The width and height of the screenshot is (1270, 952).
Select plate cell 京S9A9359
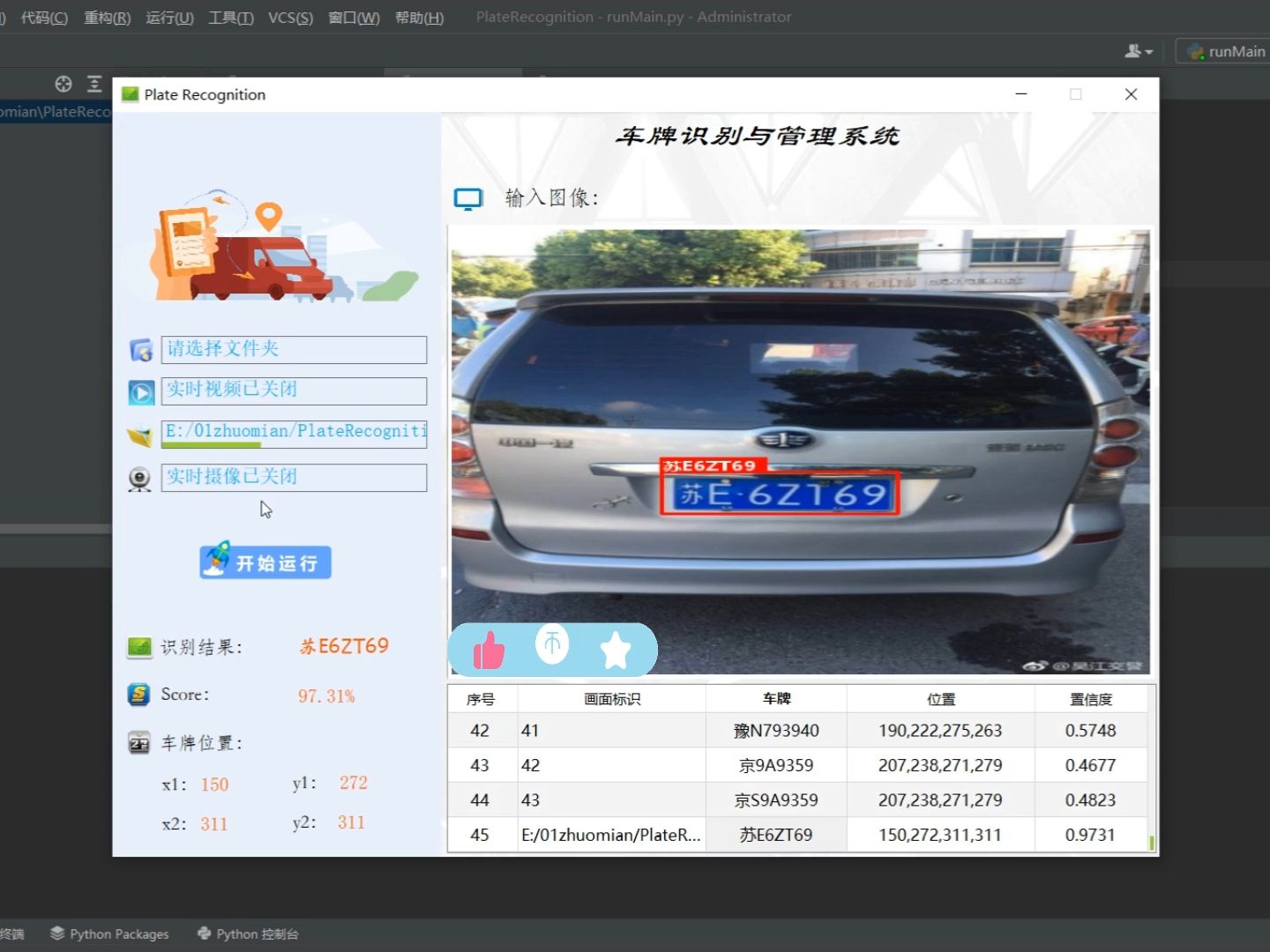(x=776, y=800)
